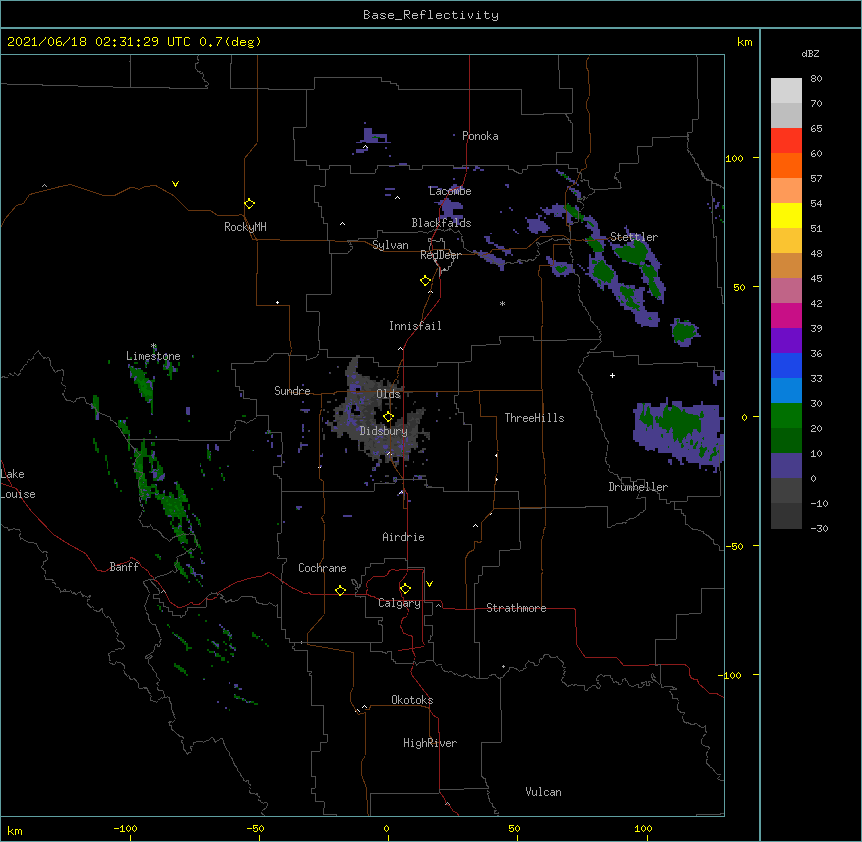Click the white plus marker north of Drumheller
Viewport: 862px width, 842px height.
coord(612,375)
